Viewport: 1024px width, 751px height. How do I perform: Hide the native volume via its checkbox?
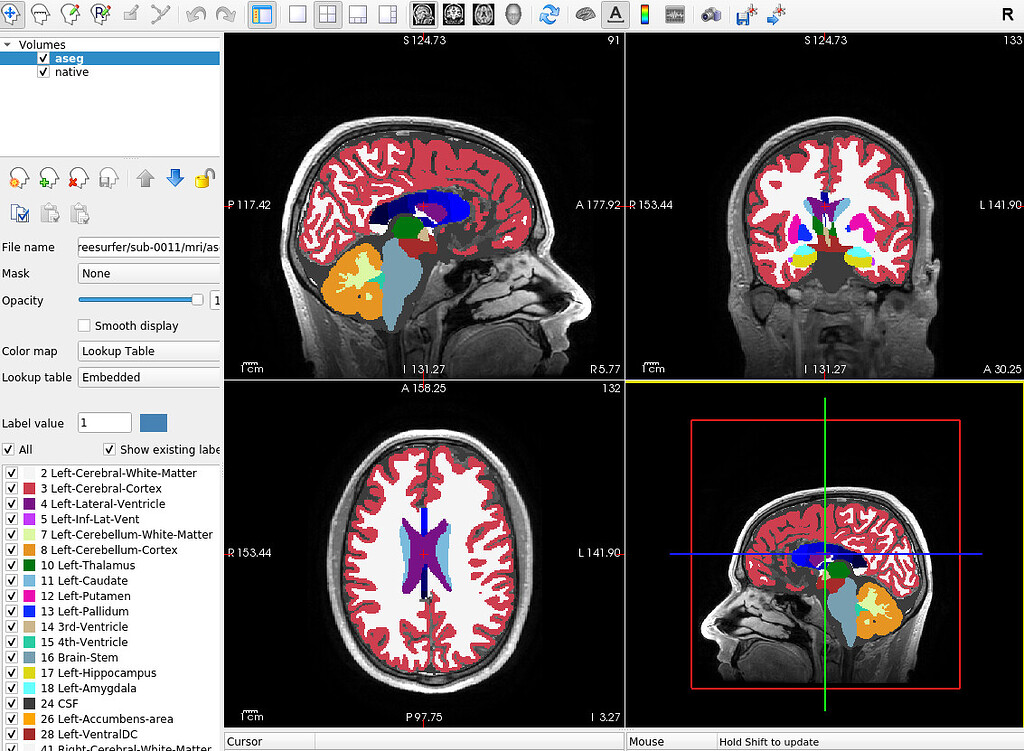coord(43,71)
